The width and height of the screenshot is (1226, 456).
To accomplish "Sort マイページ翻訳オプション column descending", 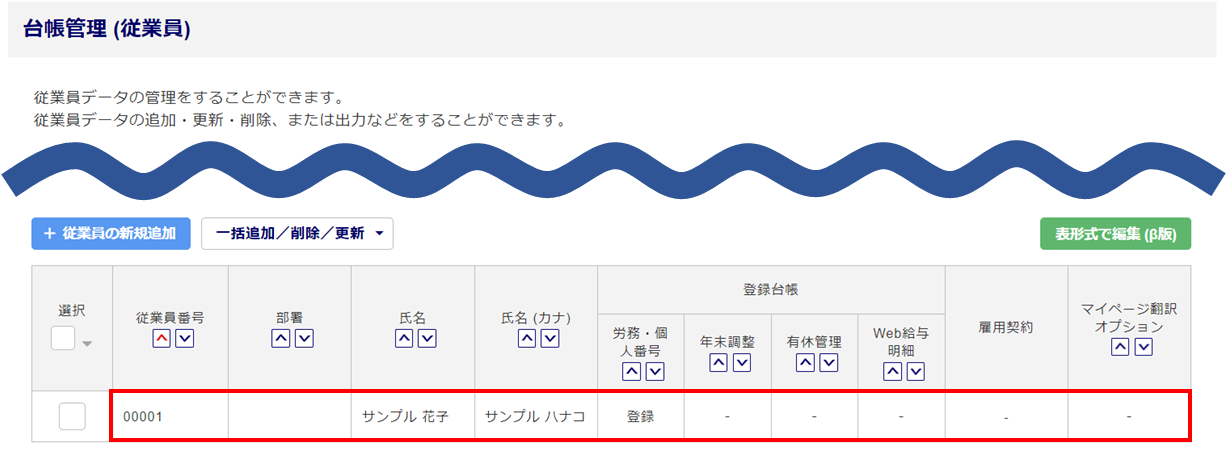I will [1143, 347].
